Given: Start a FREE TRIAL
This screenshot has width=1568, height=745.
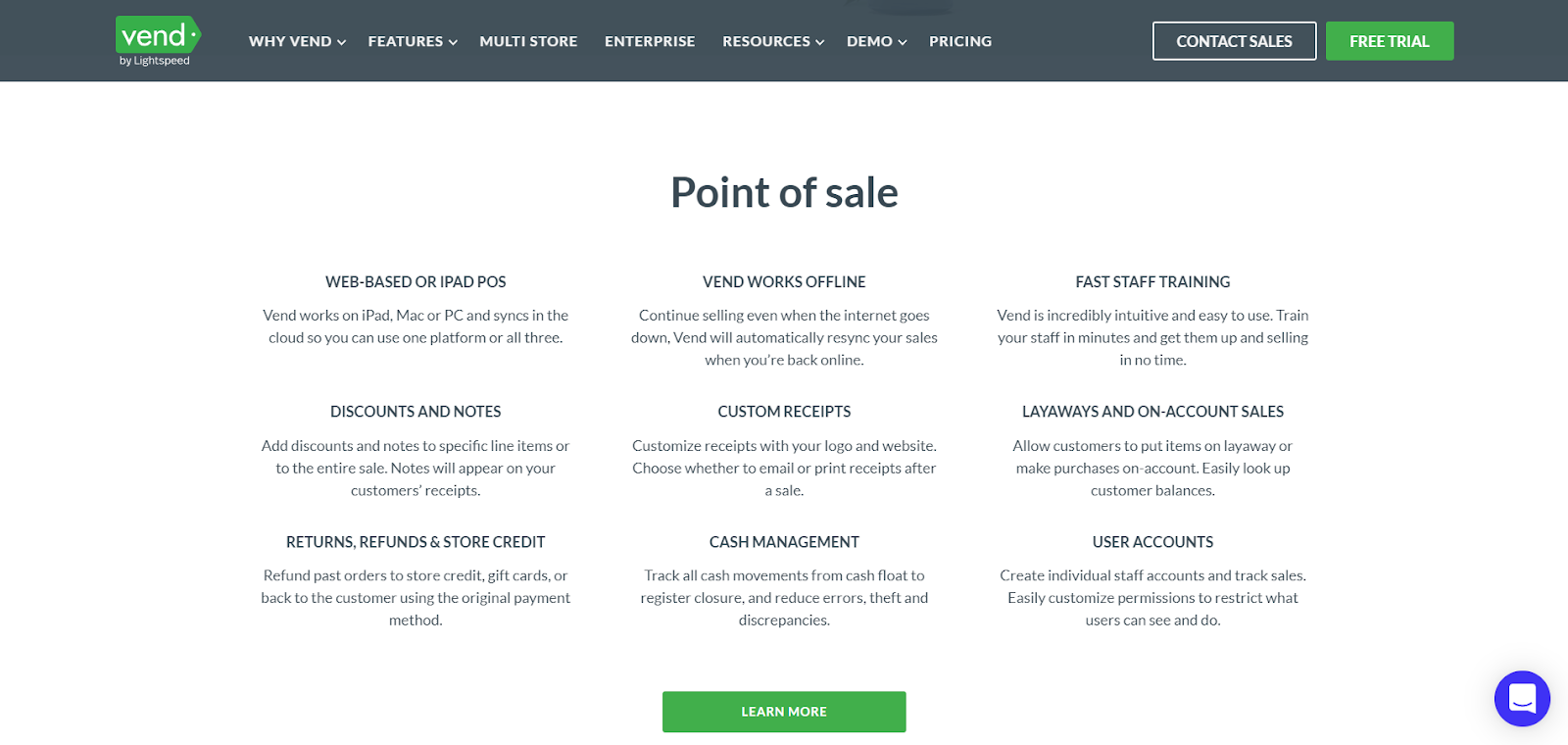Looking at the screenshot, I should 1389,40.
